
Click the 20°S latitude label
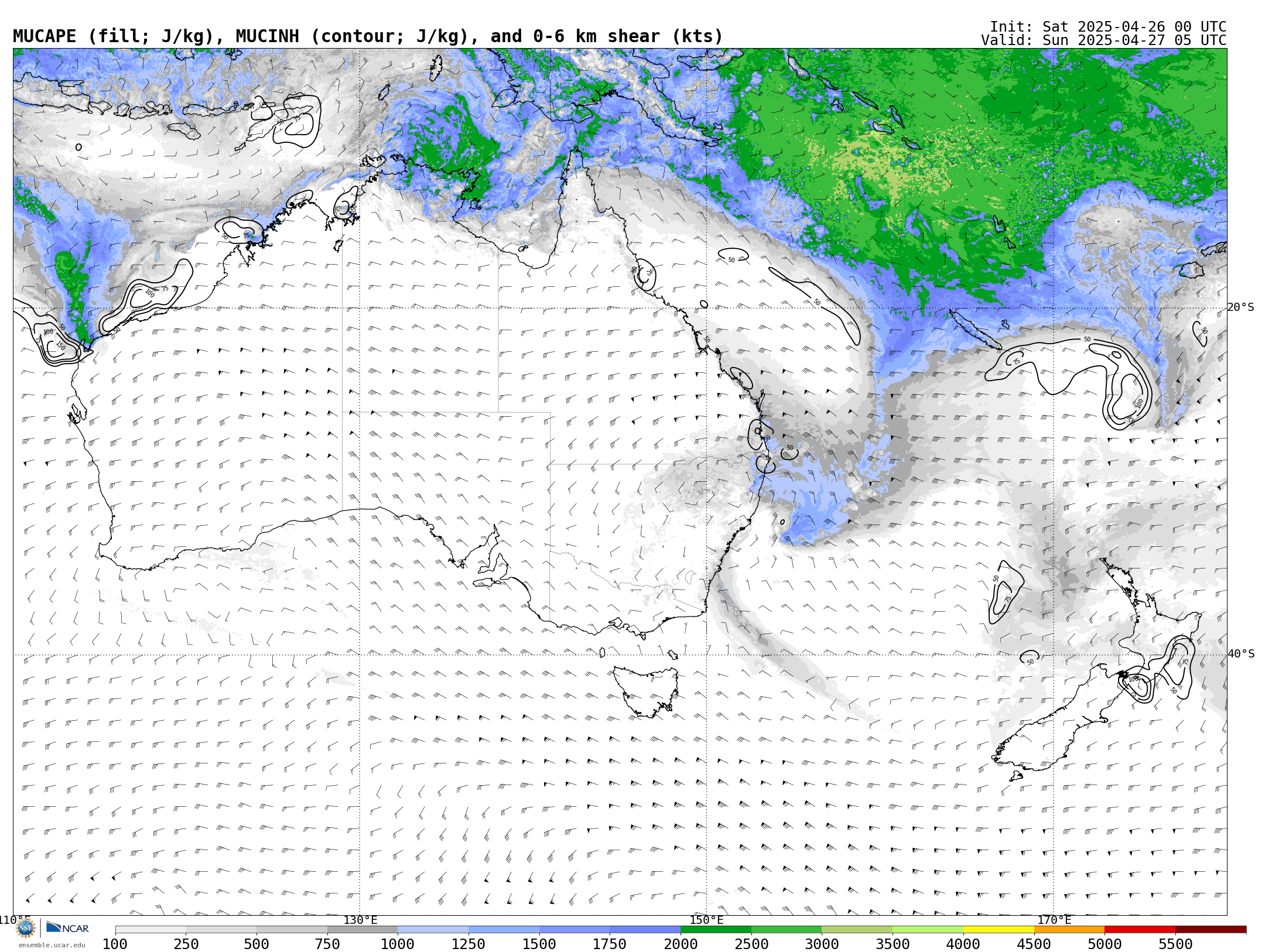point(1240,307)
